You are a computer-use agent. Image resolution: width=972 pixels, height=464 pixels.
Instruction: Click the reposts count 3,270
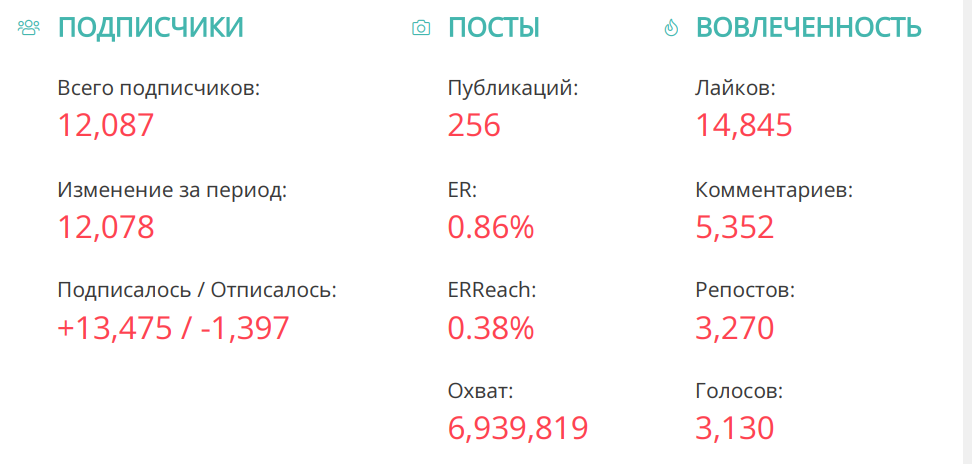tap(735, 328)
